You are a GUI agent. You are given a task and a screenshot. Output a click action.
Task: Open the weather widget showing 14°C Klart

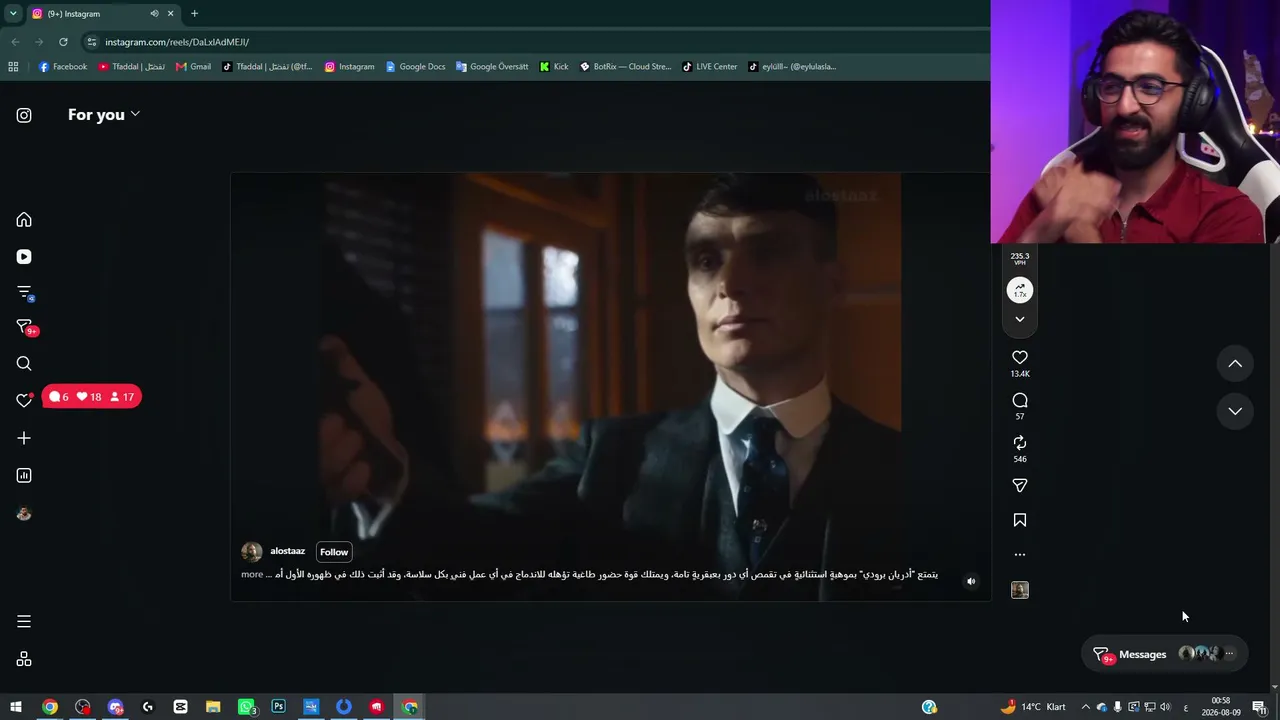(1032, 707)
